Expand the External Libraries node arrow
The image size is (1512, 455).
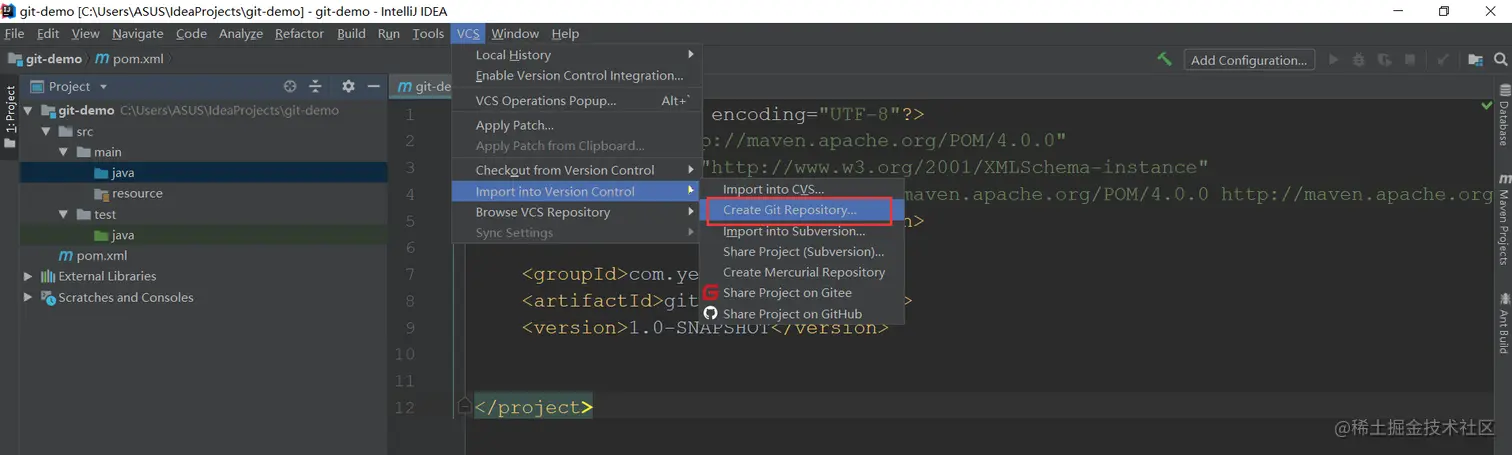click(28, 276)
